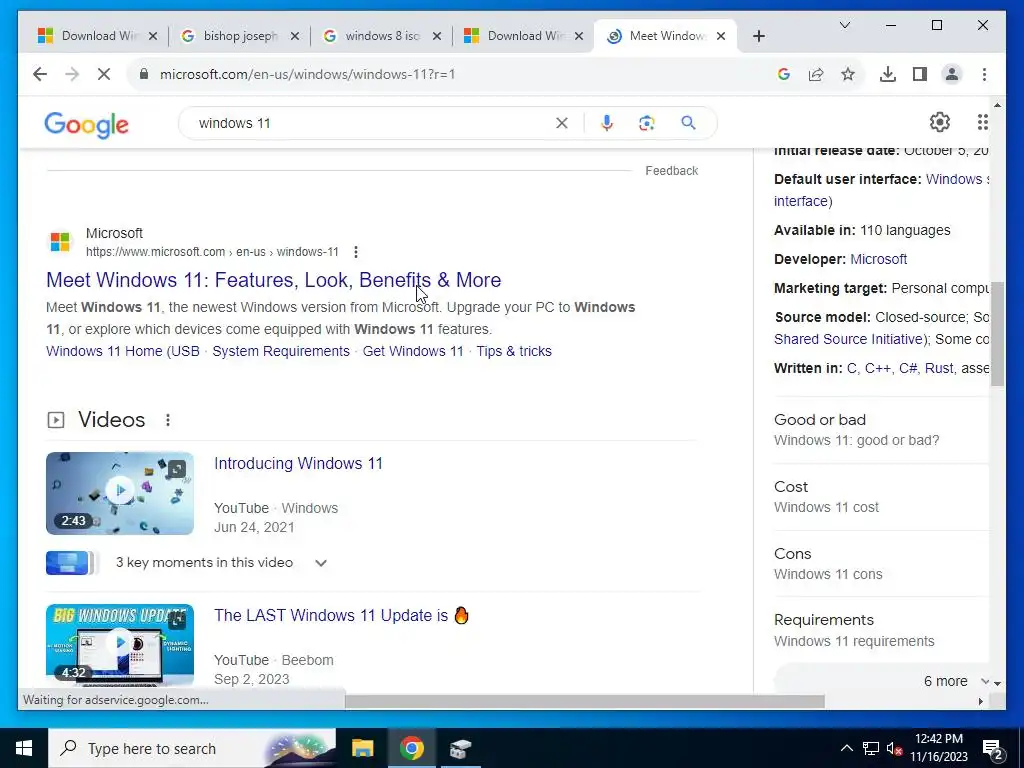This screenshot has height=768, width=1024.
Task: Clear the Google search box
Action: tap(562, 123)
